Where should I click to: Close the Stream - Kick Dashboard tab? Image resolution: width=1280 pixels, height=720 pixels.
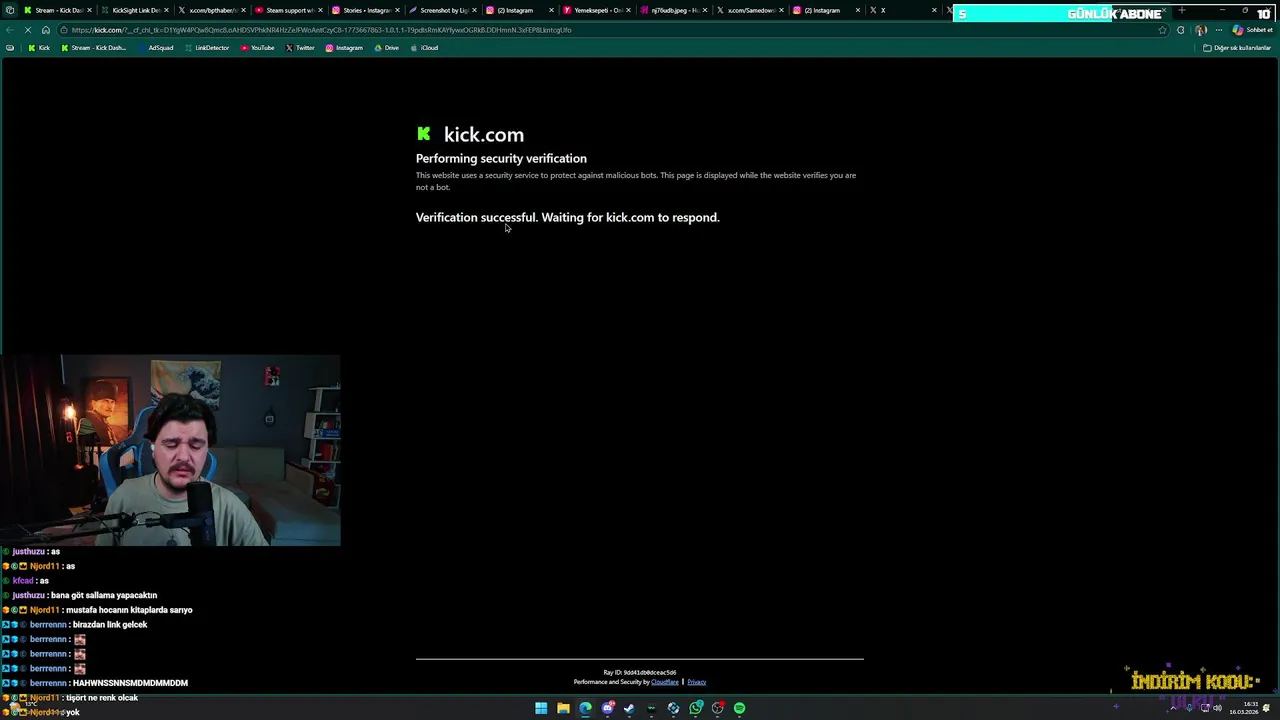pyautogui.click(x=89, y=10)
